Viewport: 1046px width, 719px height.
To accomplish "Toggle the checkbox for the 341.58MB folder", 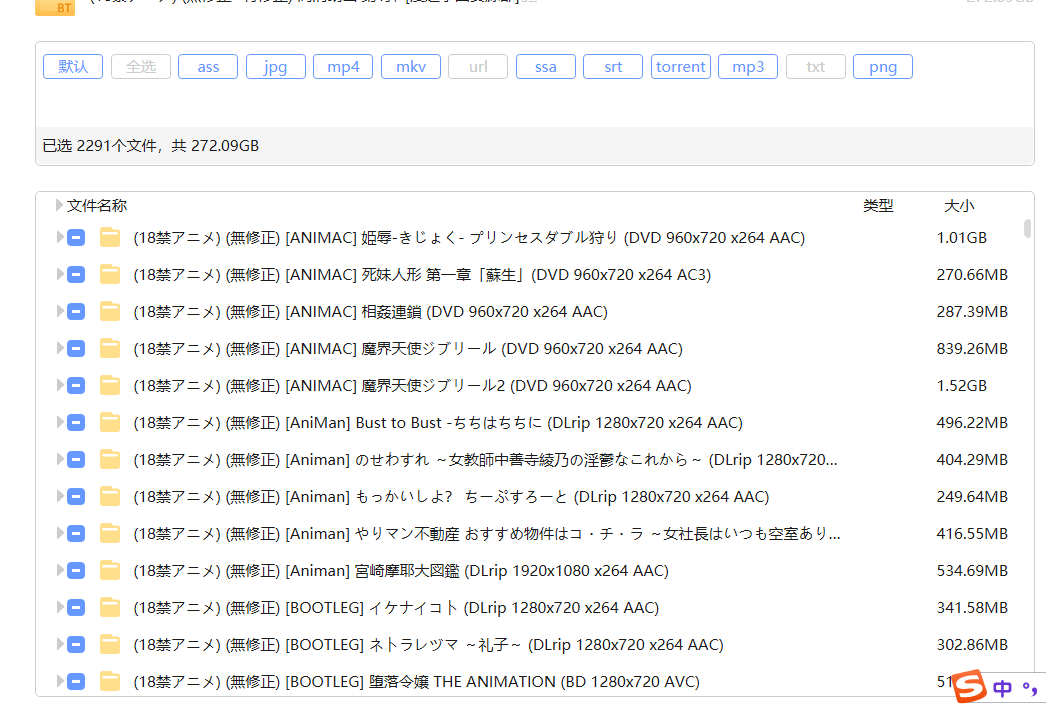I will coord(76,608).
